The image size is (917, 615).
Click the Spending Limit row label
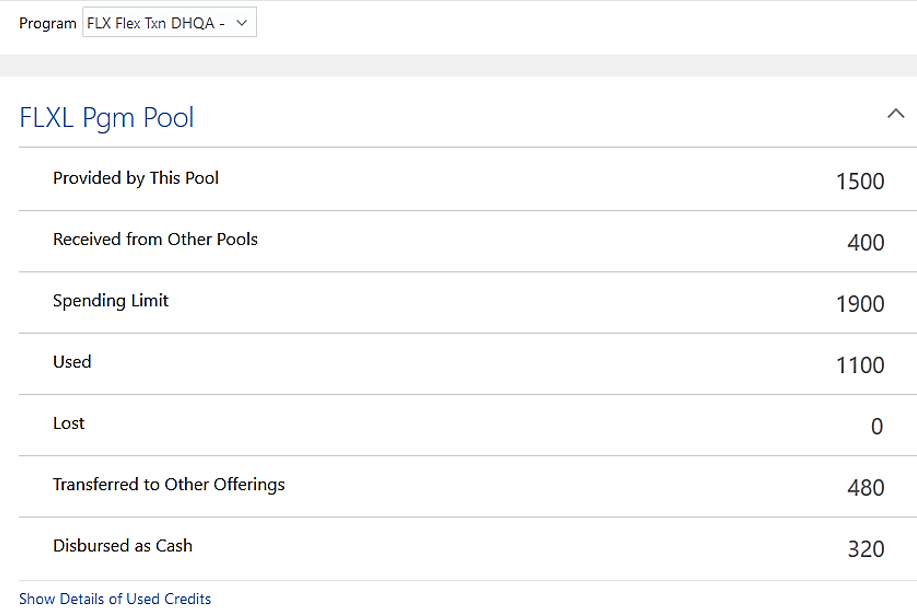(x=110, y=300)
